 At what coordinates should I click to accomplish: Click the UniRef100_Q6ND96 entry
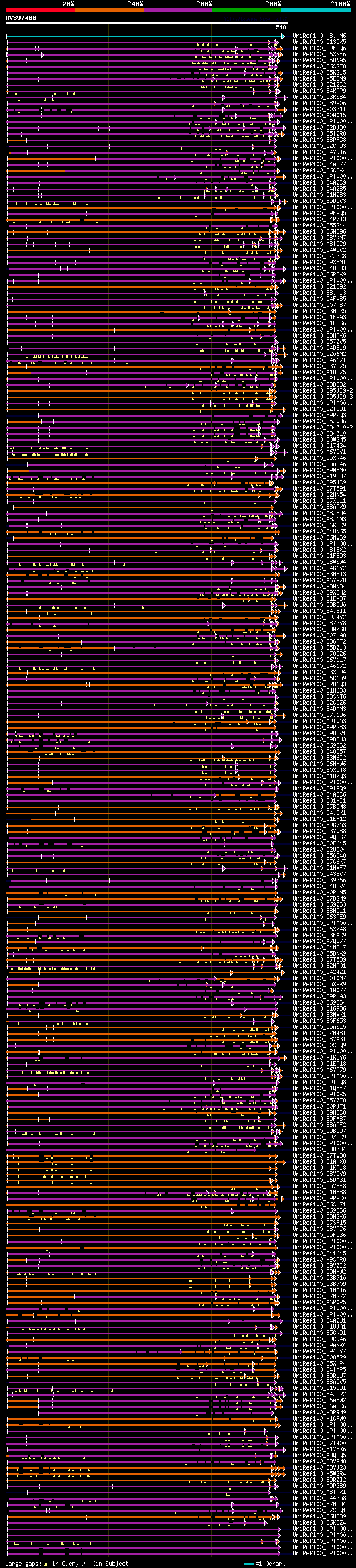coord(319,231)
